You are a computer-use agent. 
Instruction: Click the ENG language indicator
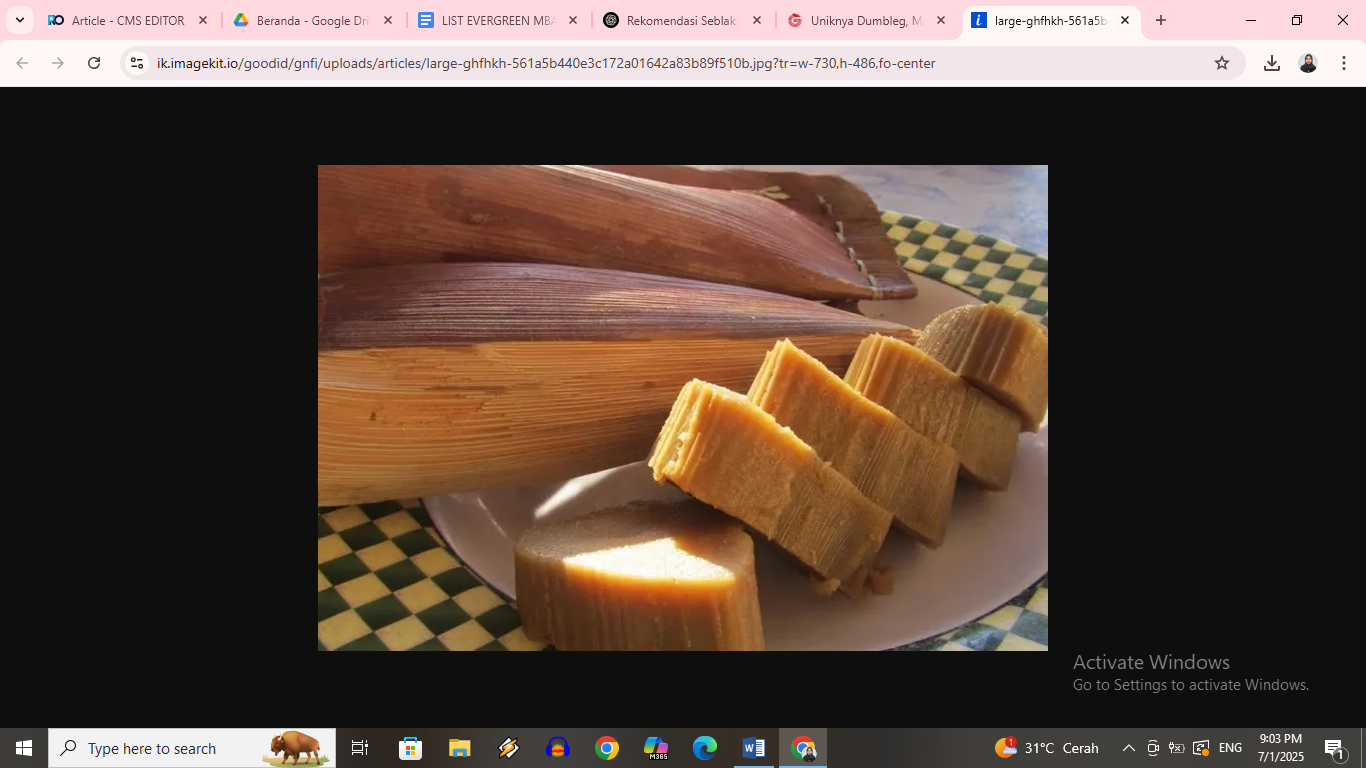1230,748
